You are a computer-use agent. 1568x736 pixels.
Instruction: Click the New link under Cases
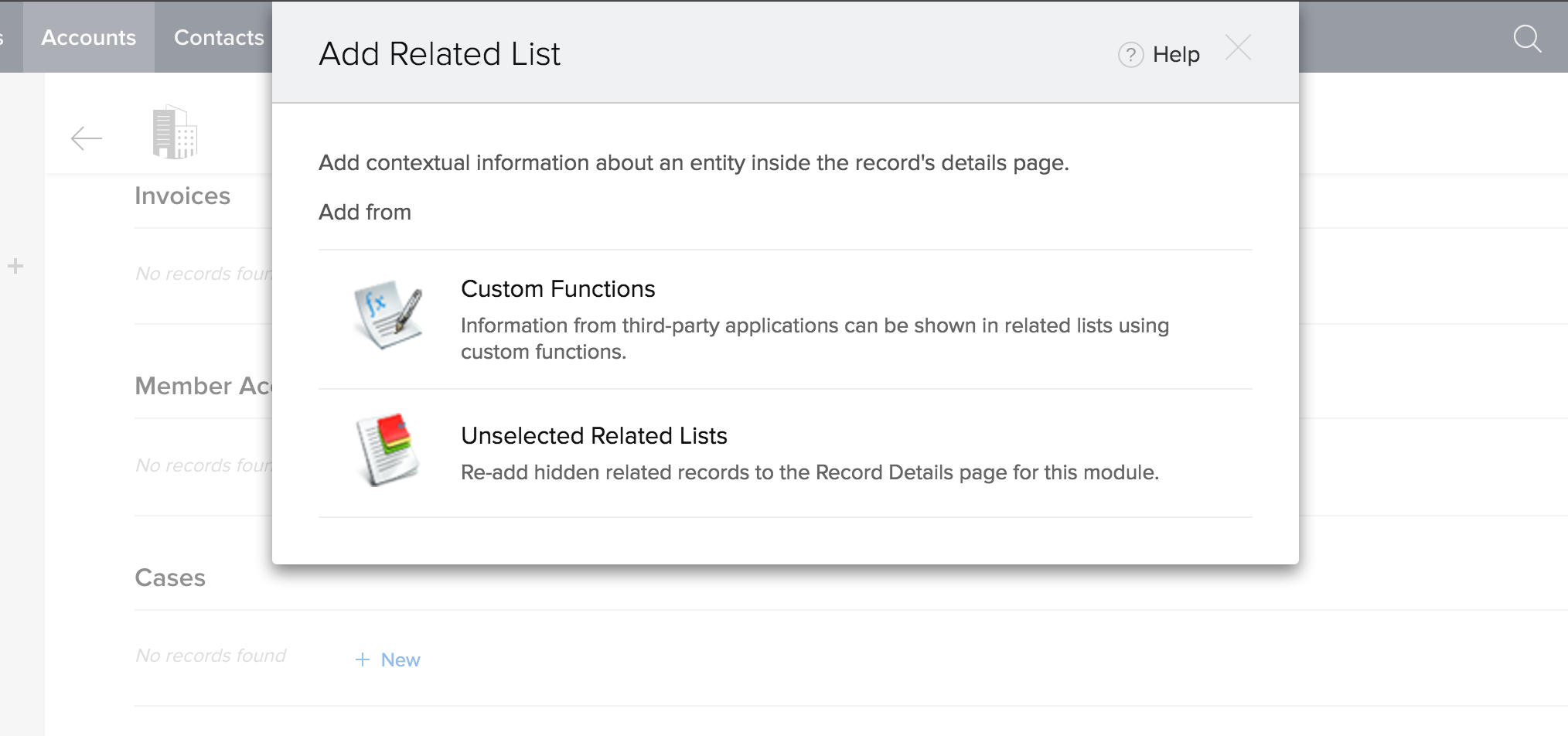tap(400, 659)
